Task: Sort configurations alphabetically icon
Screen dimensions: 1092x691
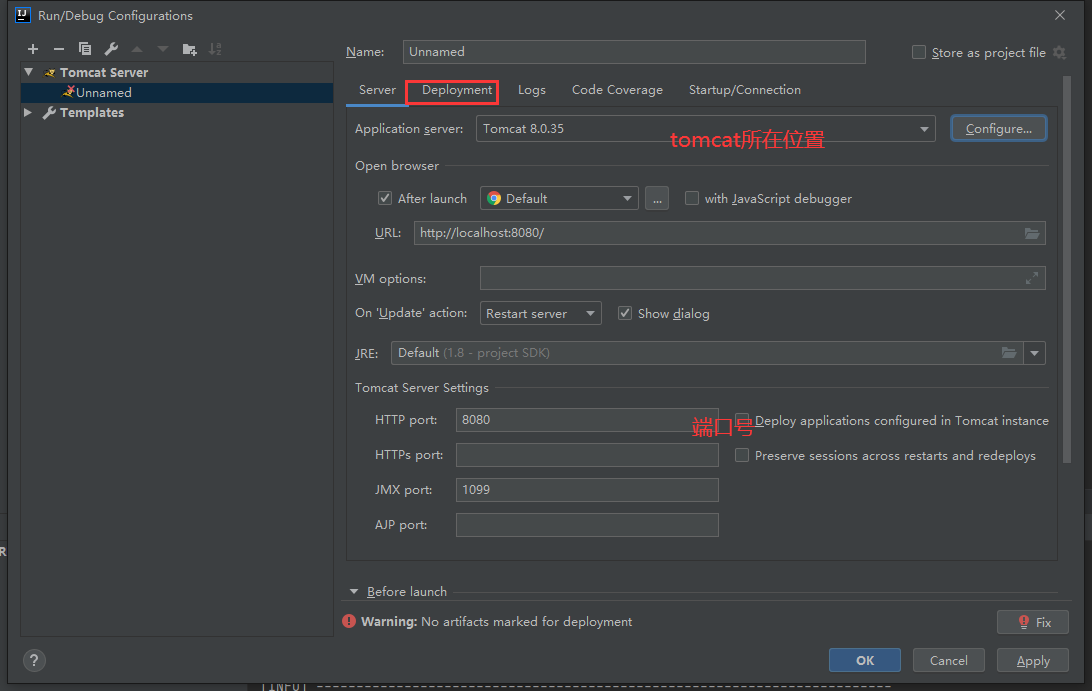Action: coord(215,49)
